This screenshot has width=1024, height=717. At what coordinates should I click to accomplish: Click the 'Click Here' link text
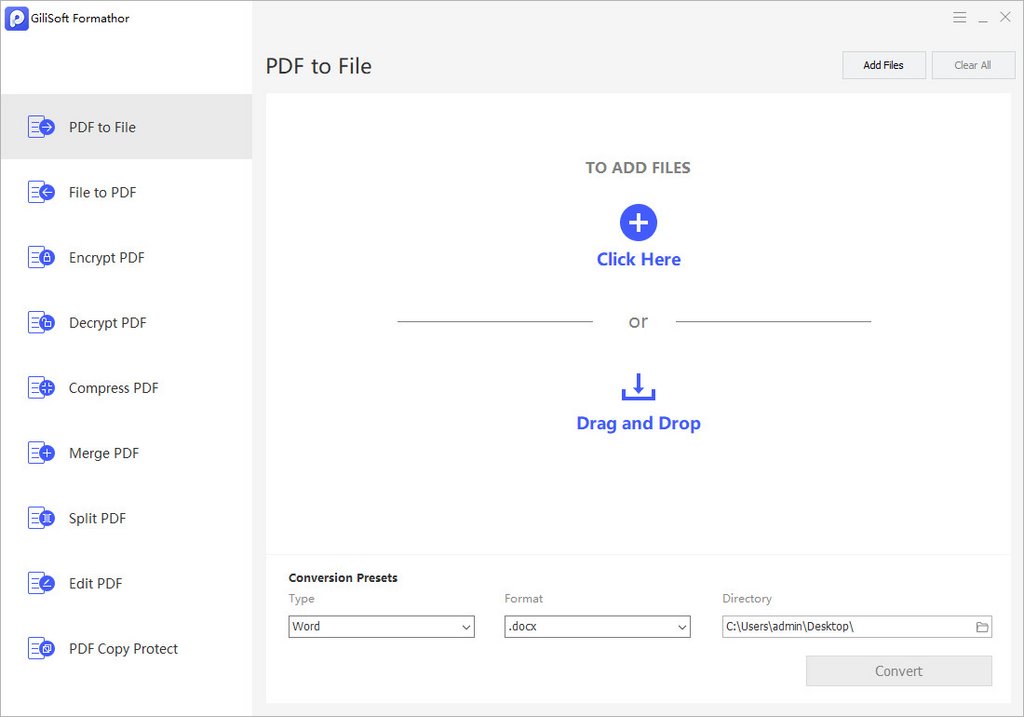coord(638,259)
